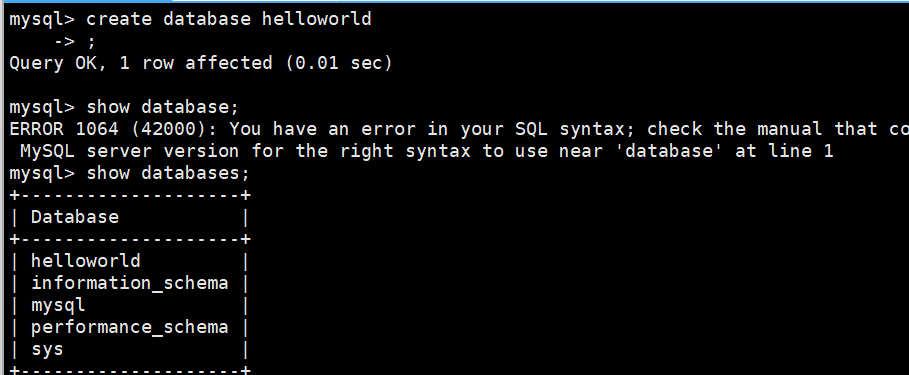Select the information_schema row

[x=129, y=283]
